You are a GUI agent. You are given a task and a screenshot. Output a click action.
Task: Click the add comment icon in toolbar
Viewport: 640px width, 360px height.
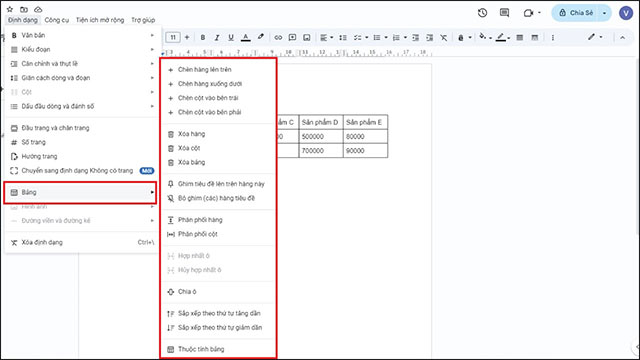292,38
